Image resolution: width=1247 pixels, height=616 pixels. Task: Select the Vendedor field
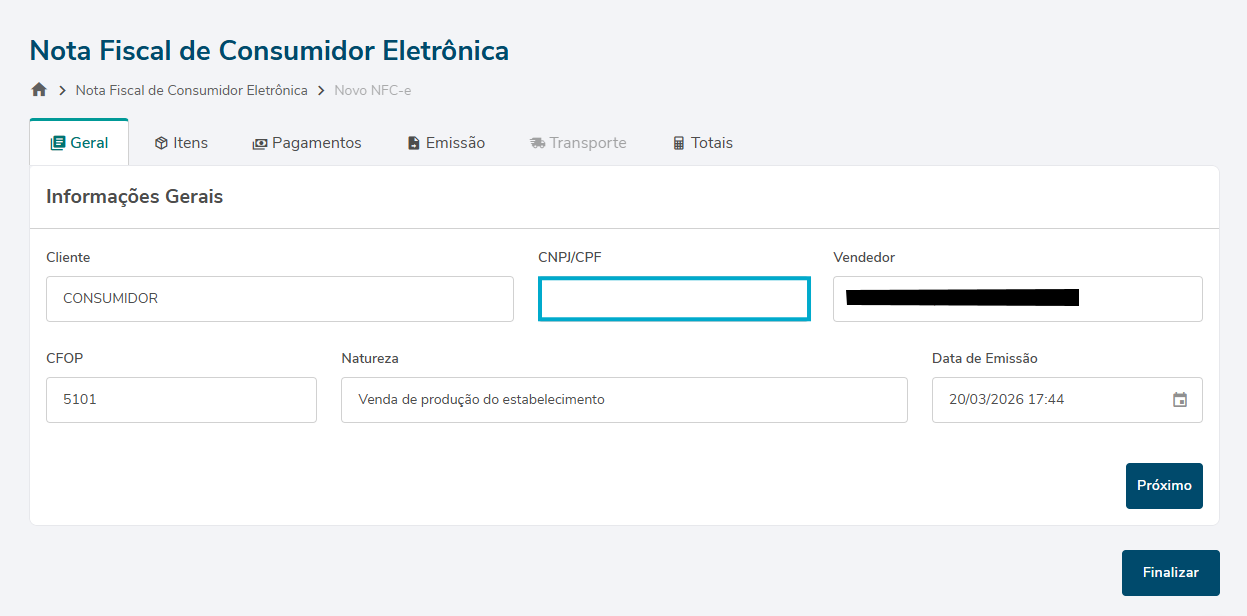(1017, 299)
